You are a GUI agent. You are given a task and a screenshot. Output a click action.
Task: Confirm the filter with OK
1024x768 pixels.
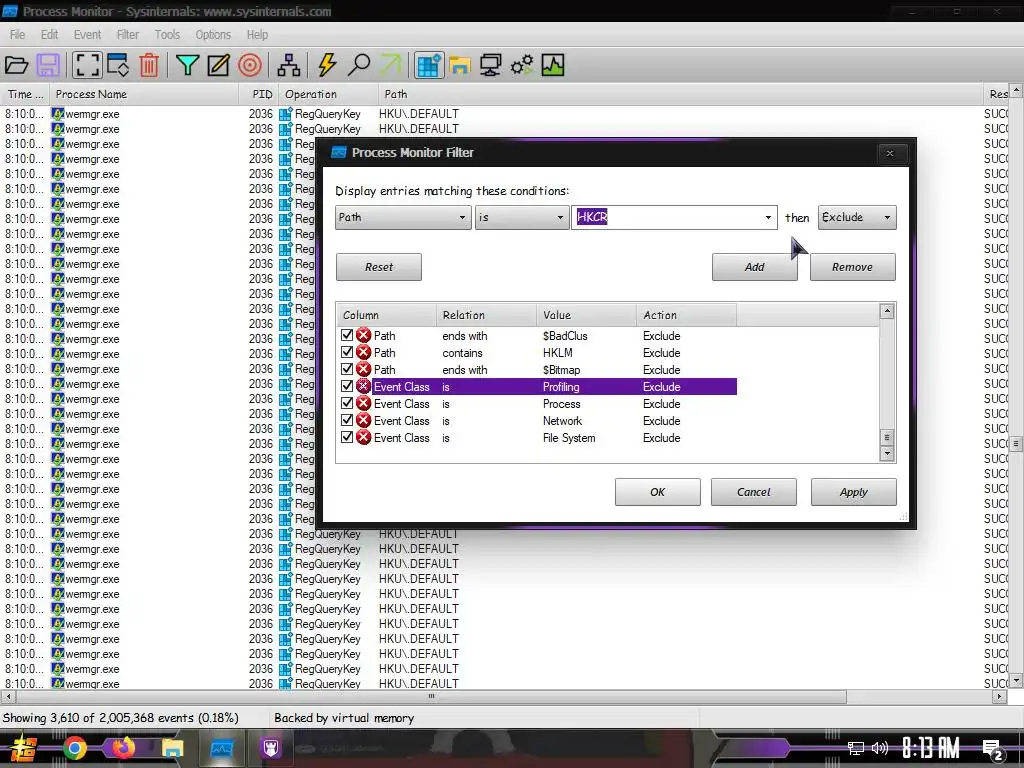coord(658,492)
